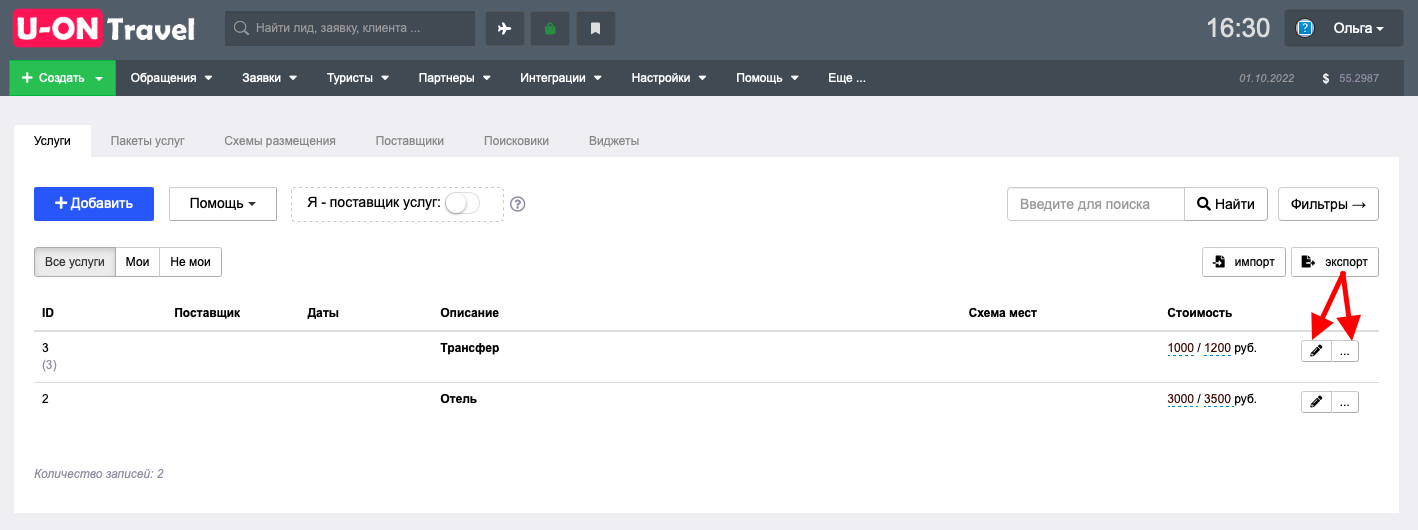The image size is (1418, 530).
Task: Open more actions for Отель row
Action: [x=1345, y=401]
